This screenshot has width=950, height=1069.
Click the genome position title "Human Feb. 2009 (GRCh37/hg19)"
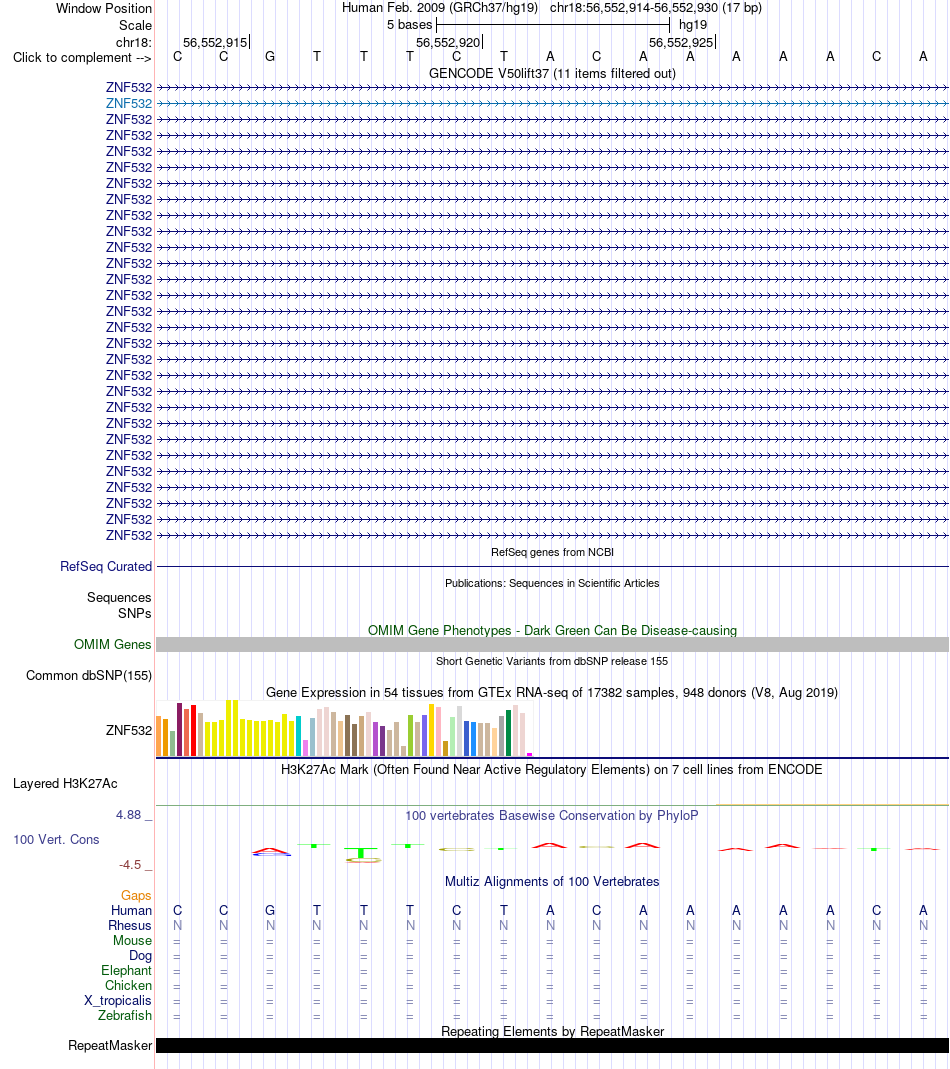click(x=440, y=7)
